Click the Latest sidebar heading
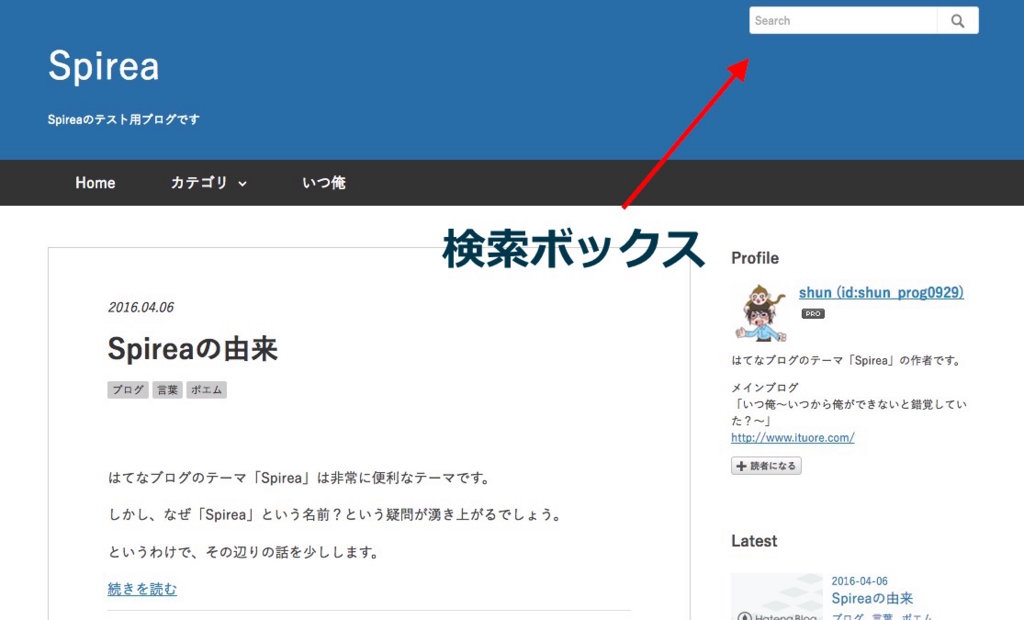The width and height of the screenshot is (1024, 620). 754,541
